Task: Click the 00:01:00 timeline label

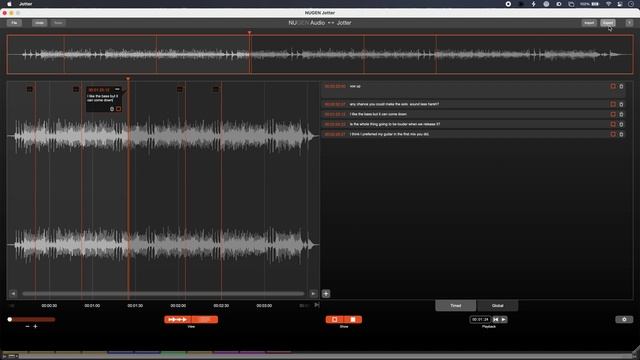Action: click(x=92, y=305)
